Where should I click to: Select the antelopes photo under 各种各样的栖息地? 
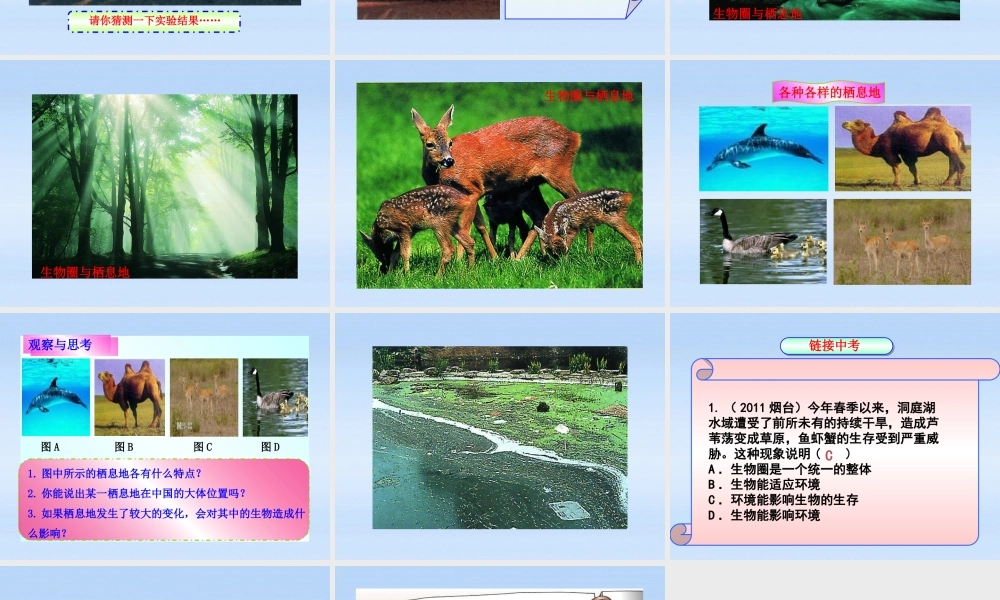(902, 242)
